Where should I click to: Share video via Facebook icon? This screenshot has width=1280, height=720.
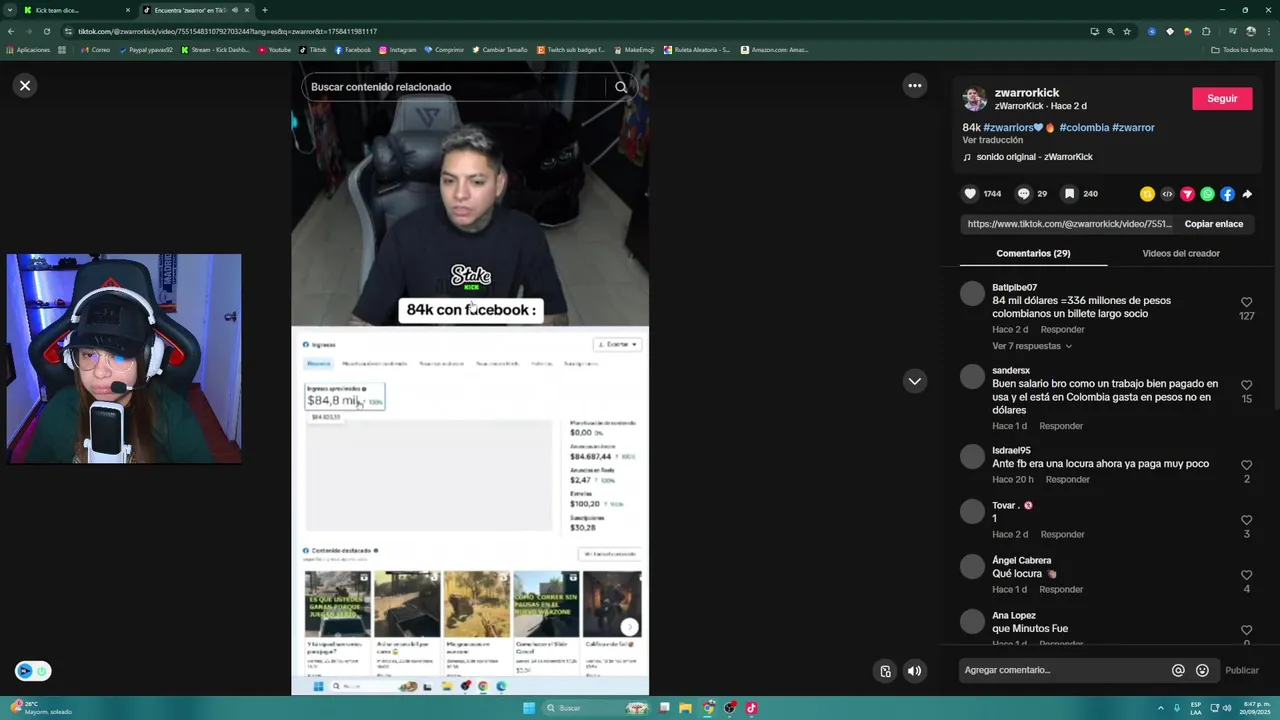[x=1227, y=194]
